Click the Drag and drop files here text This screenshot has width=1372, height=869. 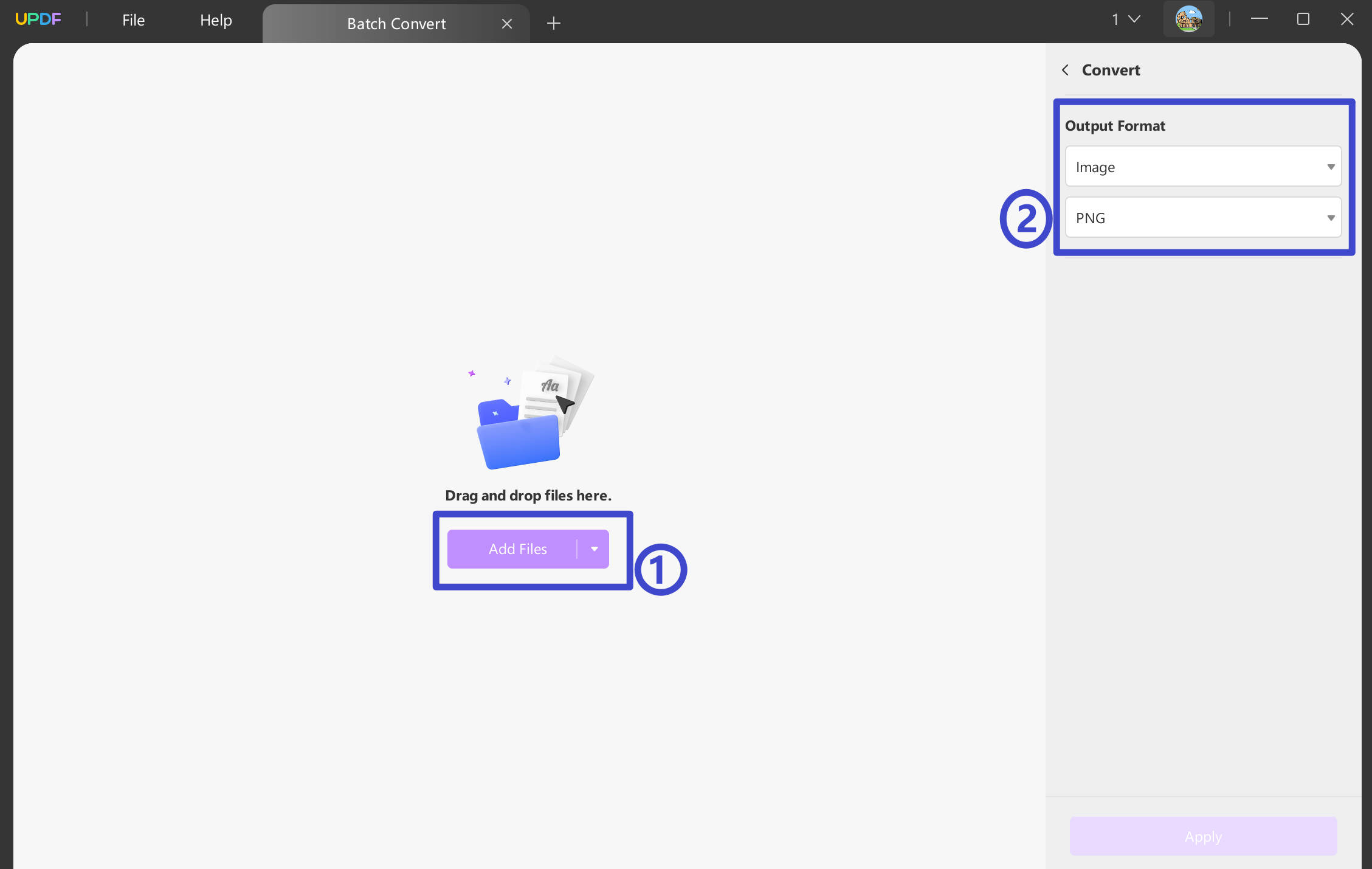[528, 495]
